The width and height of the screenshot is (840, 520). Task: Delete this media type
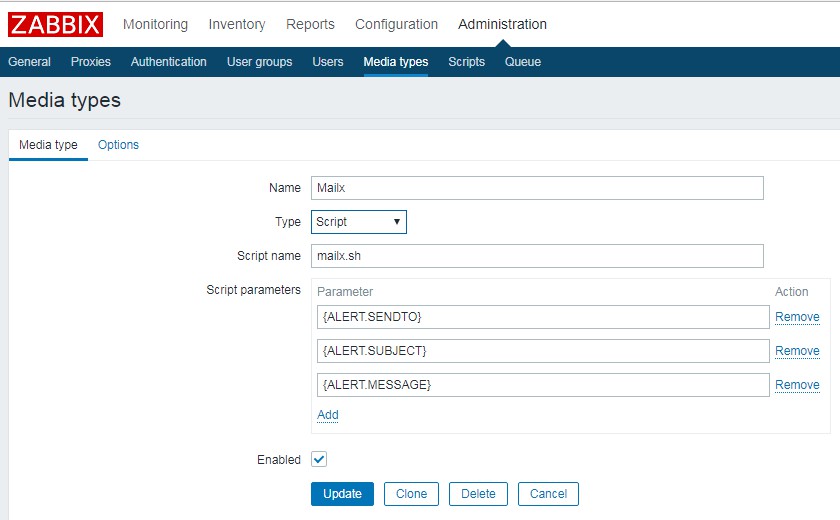click(x=478, y=494)
